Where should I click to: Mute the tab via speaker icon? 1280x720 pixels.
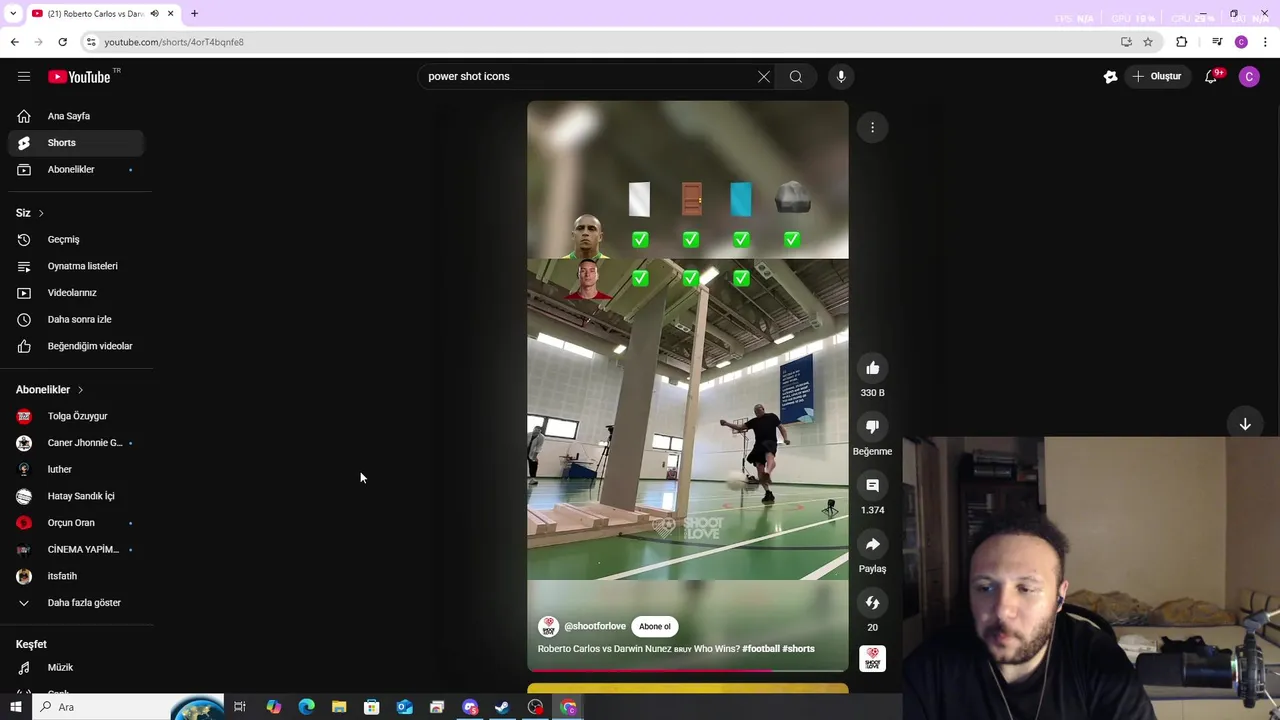(154, 14)
